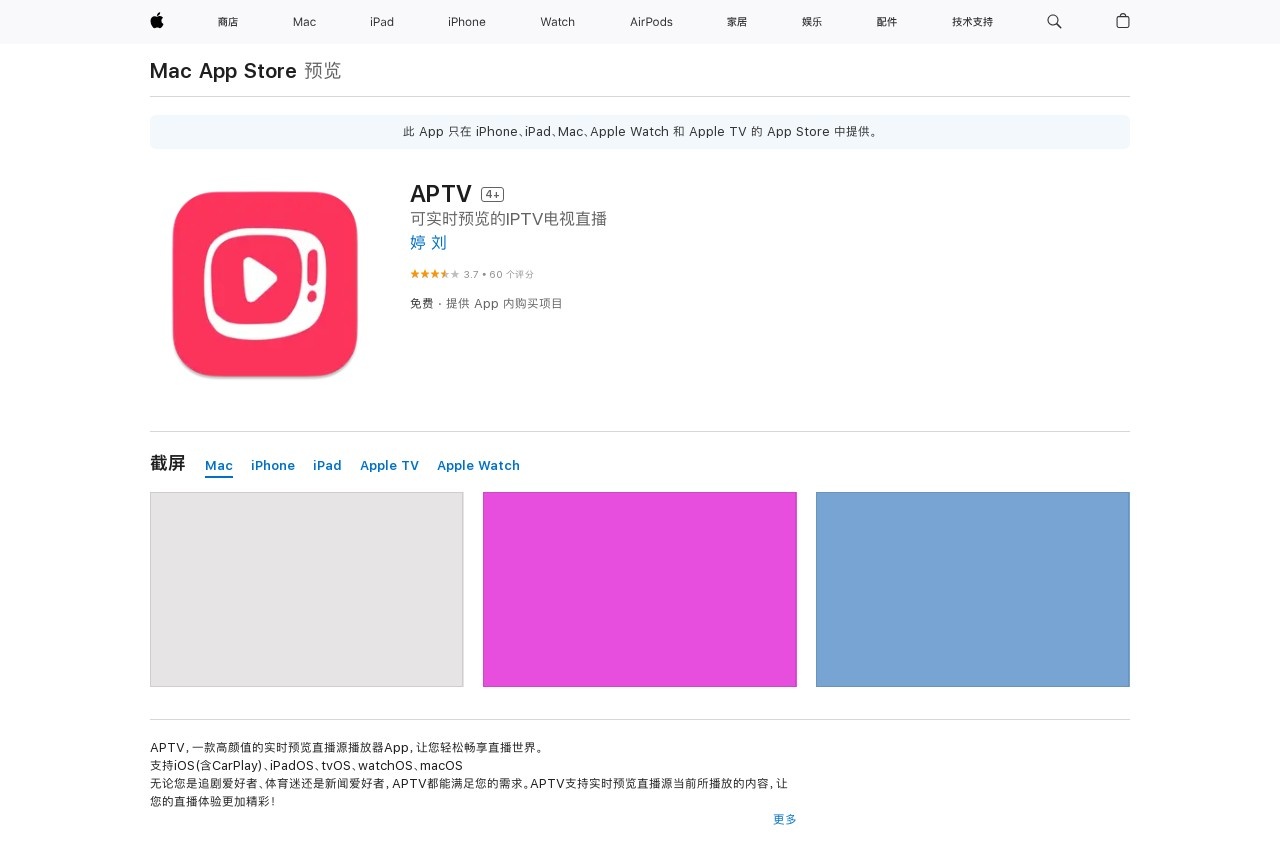
Task: Open the shopping bag icon
Action: (1123, 21)
